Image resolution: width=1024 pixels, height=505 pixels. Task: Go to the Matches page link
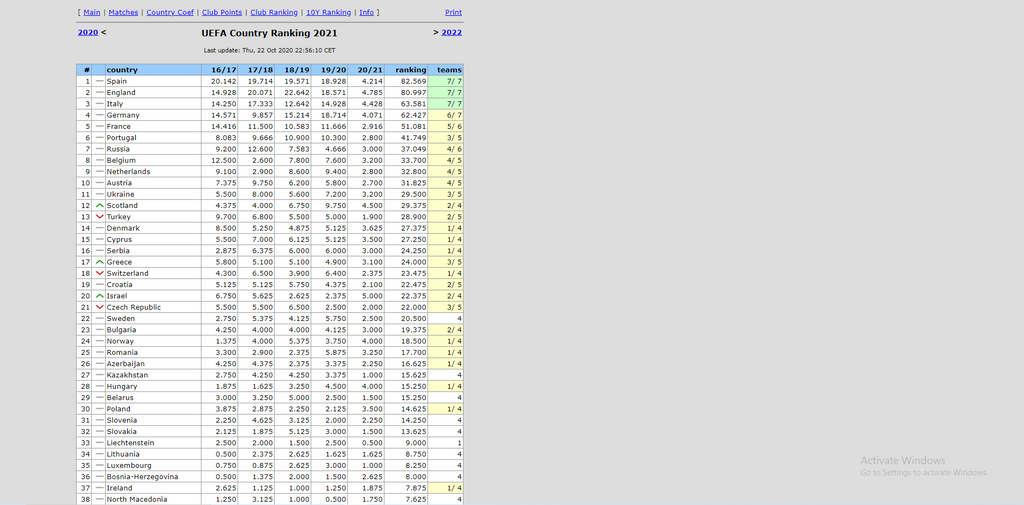pos(123,12)
